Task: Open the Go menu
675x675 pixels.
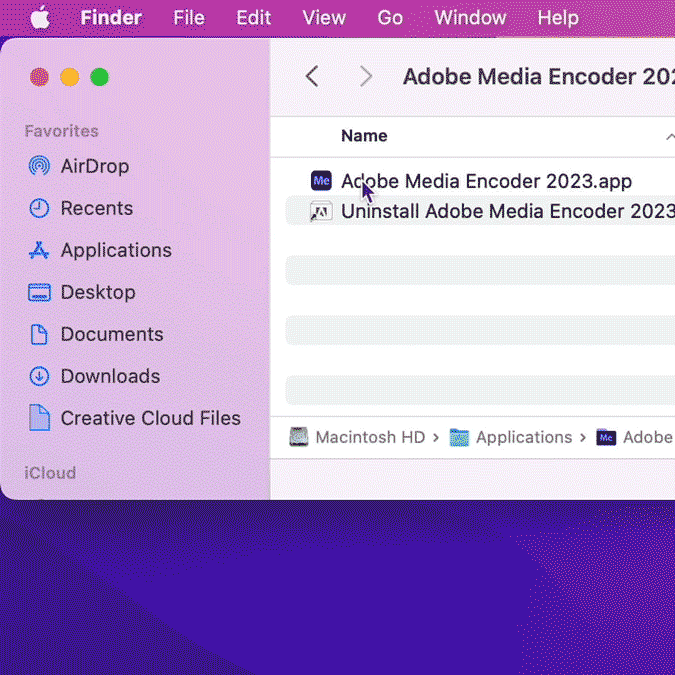Action: (390, 18)
